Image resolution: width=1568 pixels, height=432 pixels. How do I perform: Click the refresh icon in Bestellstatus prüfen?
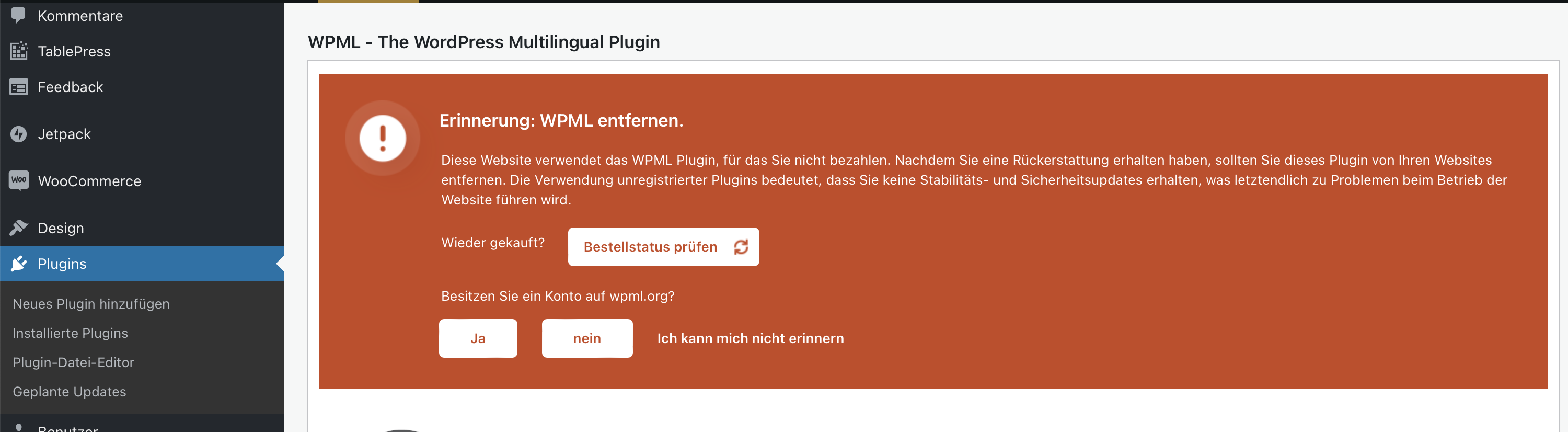[741, 247]
